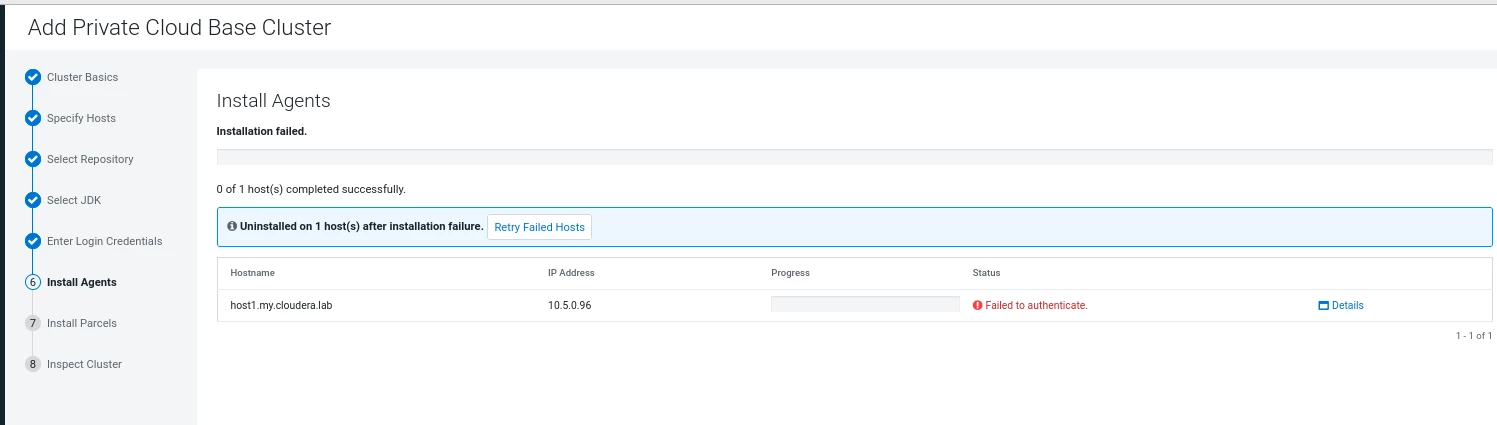Go to Cluster Basics step
Screen dimensions: 1497x425
click(82, 77)
